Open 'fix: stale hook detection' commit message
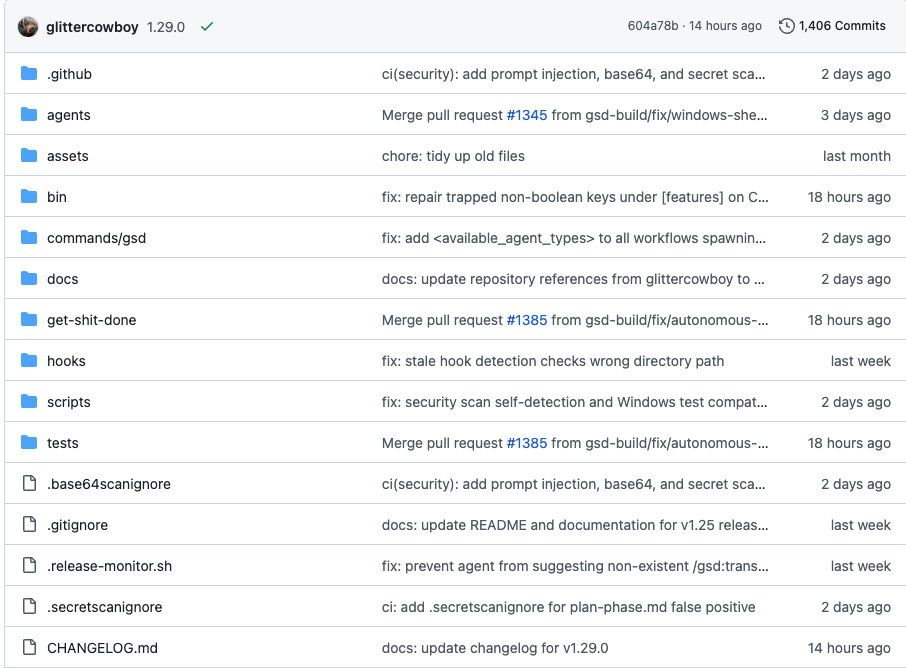Screen dimensions: 906x668 553,361
